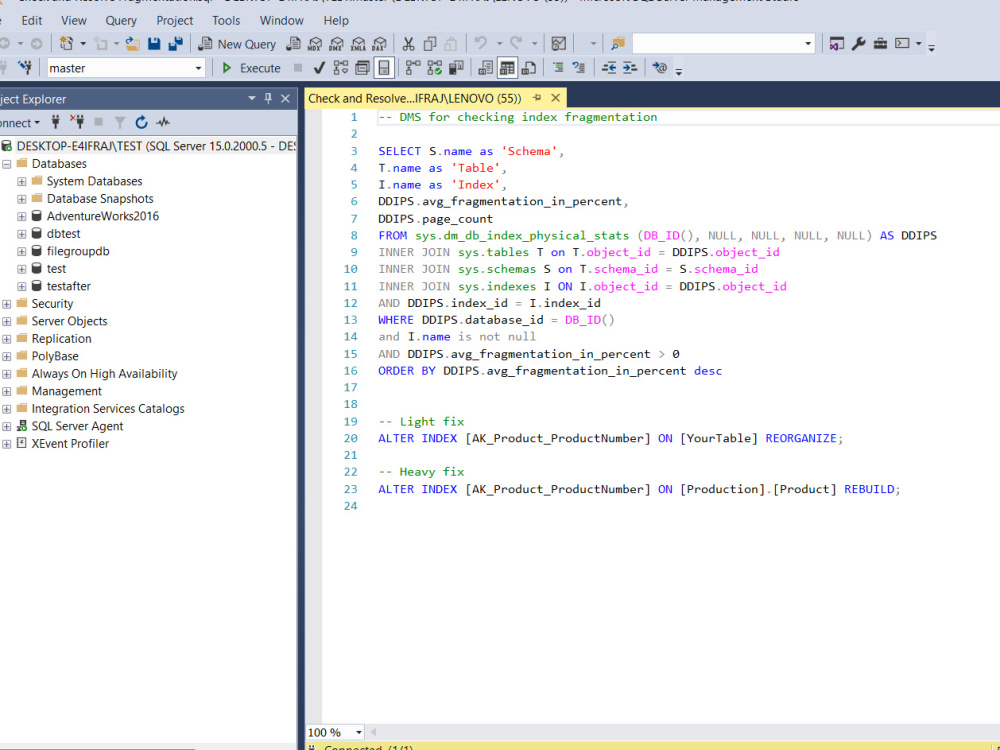Select Results to Text mode

485,68
